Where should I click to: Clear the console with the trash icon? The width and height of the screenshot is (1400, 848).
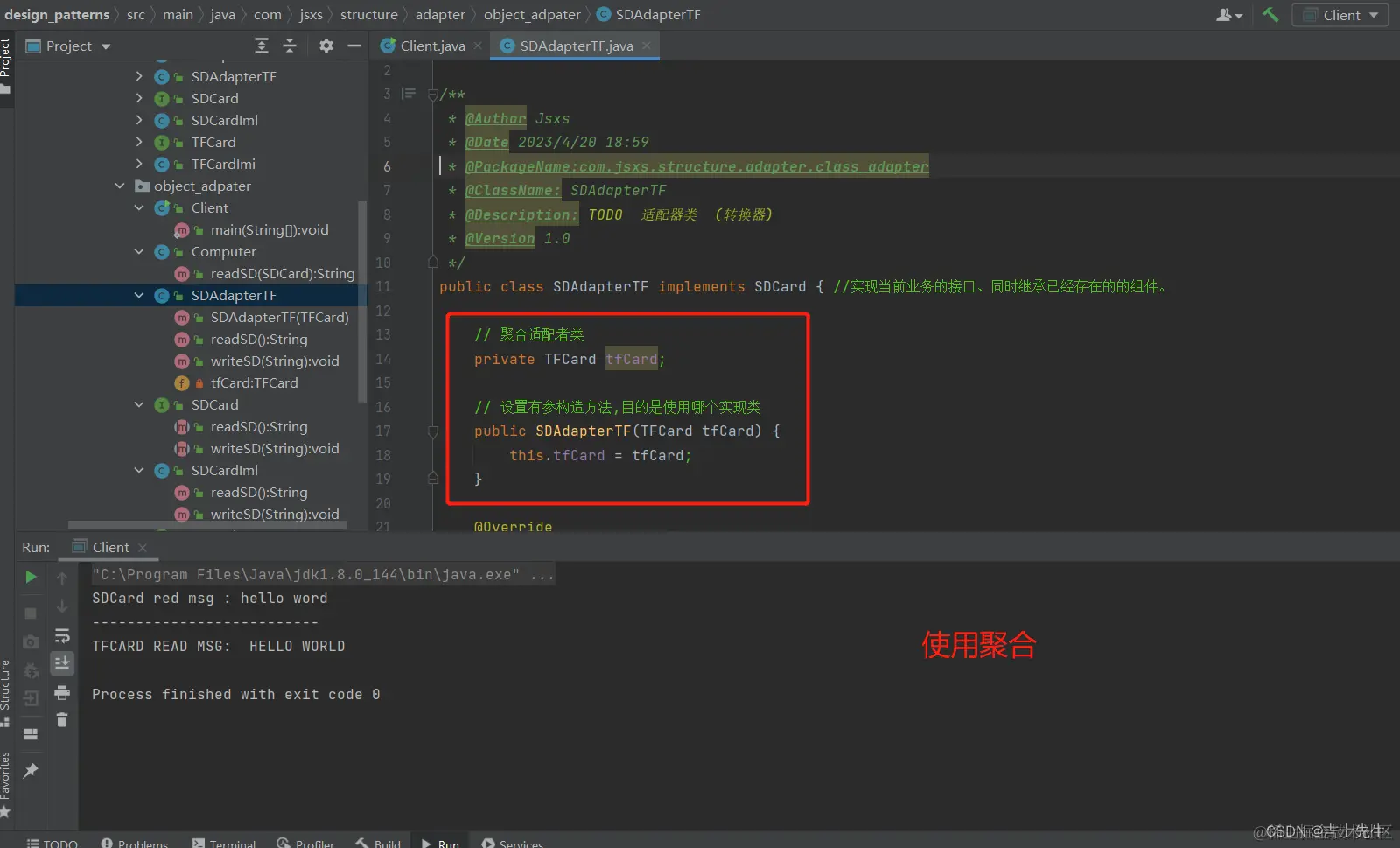(62, 719)
